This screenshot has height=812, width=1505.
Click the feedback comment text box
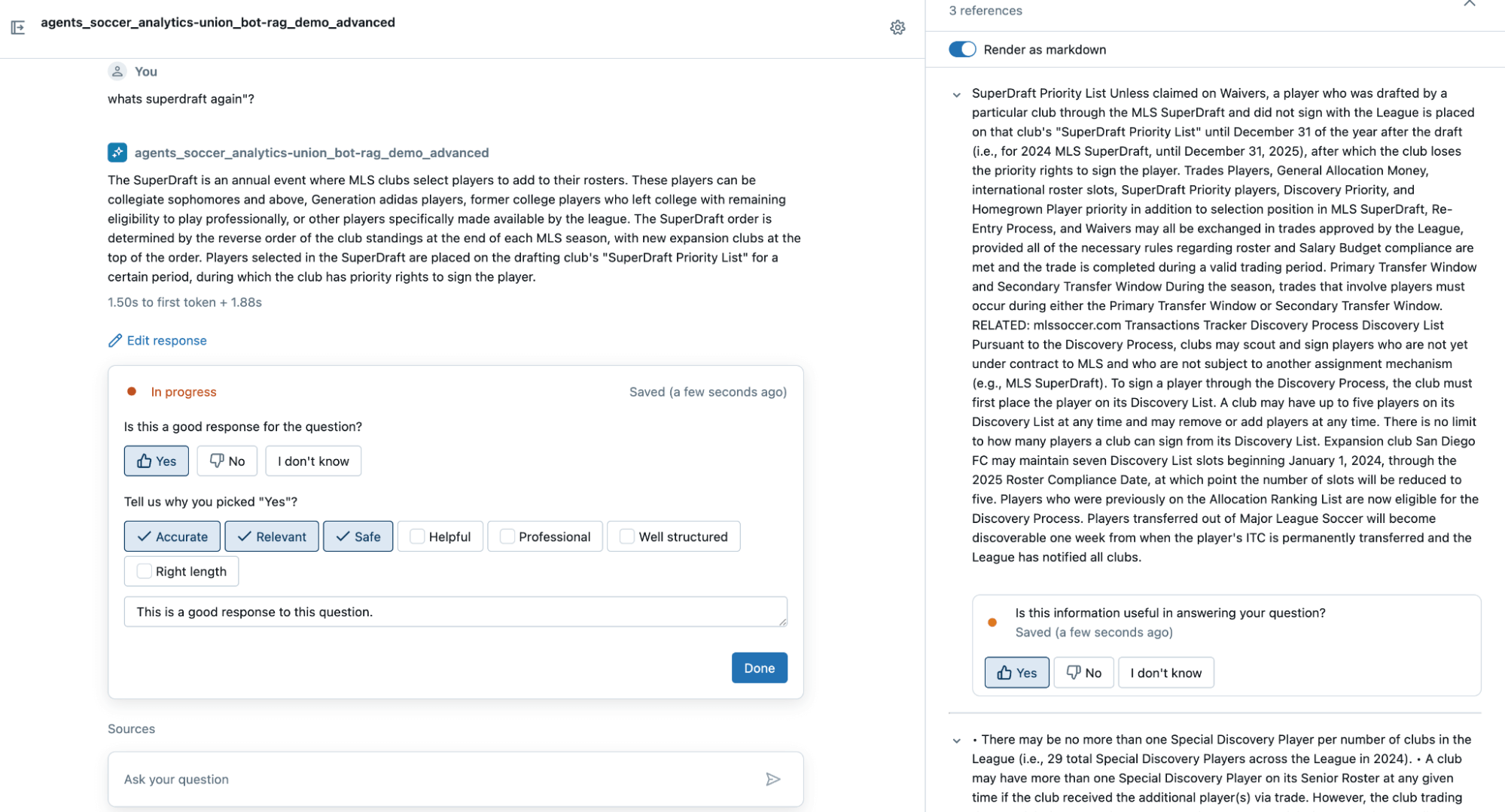click(455, 612)
